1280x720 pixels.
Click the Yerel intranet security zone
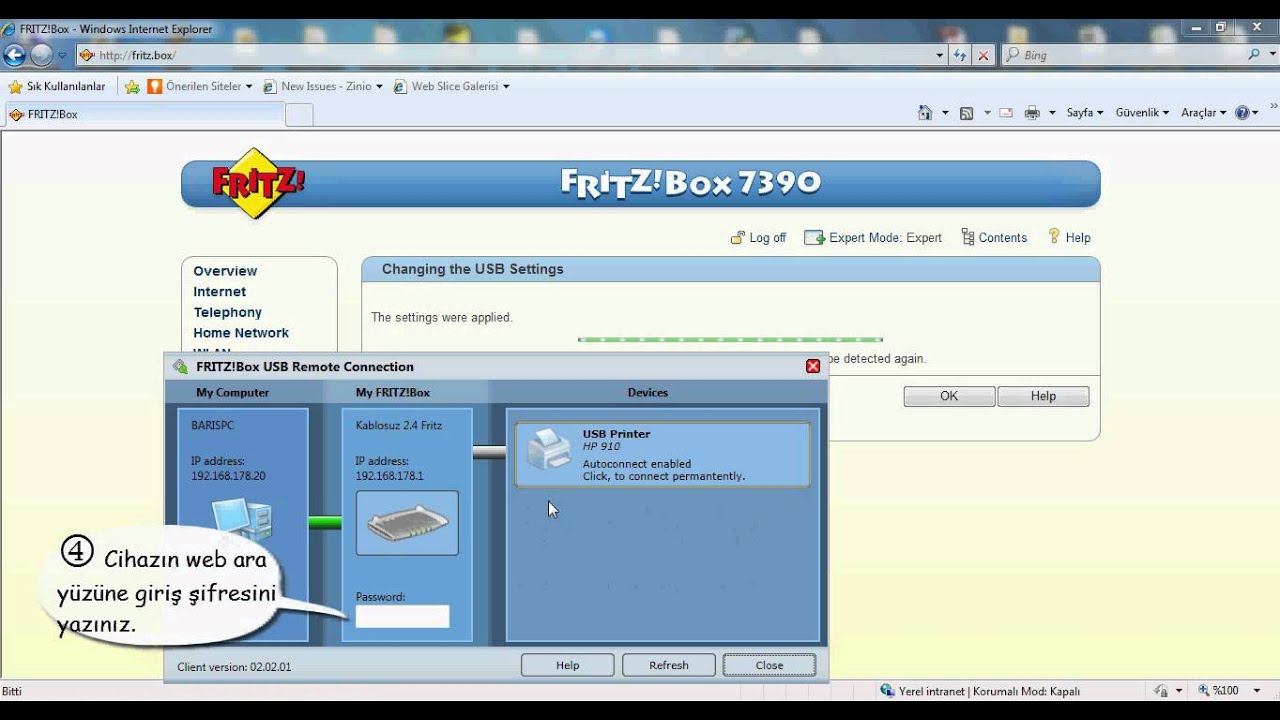coord(980,691)
